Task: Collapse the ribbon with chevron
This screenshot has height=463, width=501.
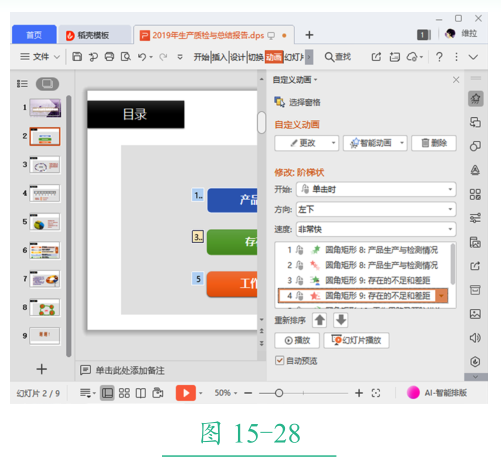Action: (x=473, y=57)
